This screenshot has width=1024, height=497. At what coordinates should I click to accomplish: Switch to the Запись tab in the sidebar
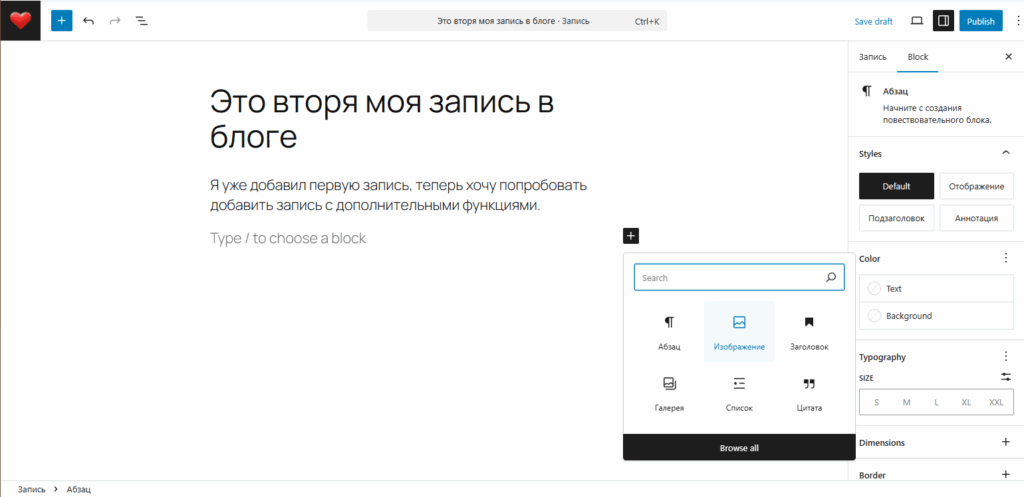[872, 57]
